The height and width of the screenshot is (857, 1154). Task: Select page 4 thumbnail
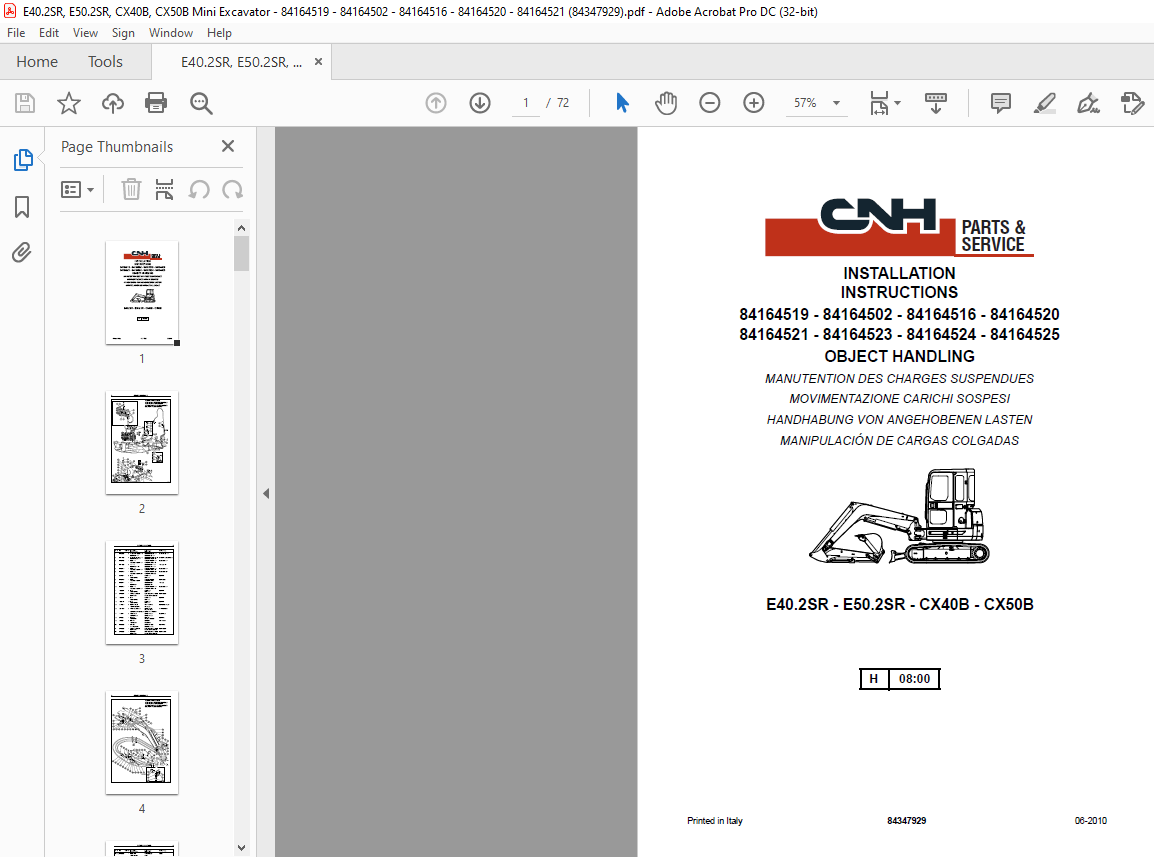tap(142, 743)
